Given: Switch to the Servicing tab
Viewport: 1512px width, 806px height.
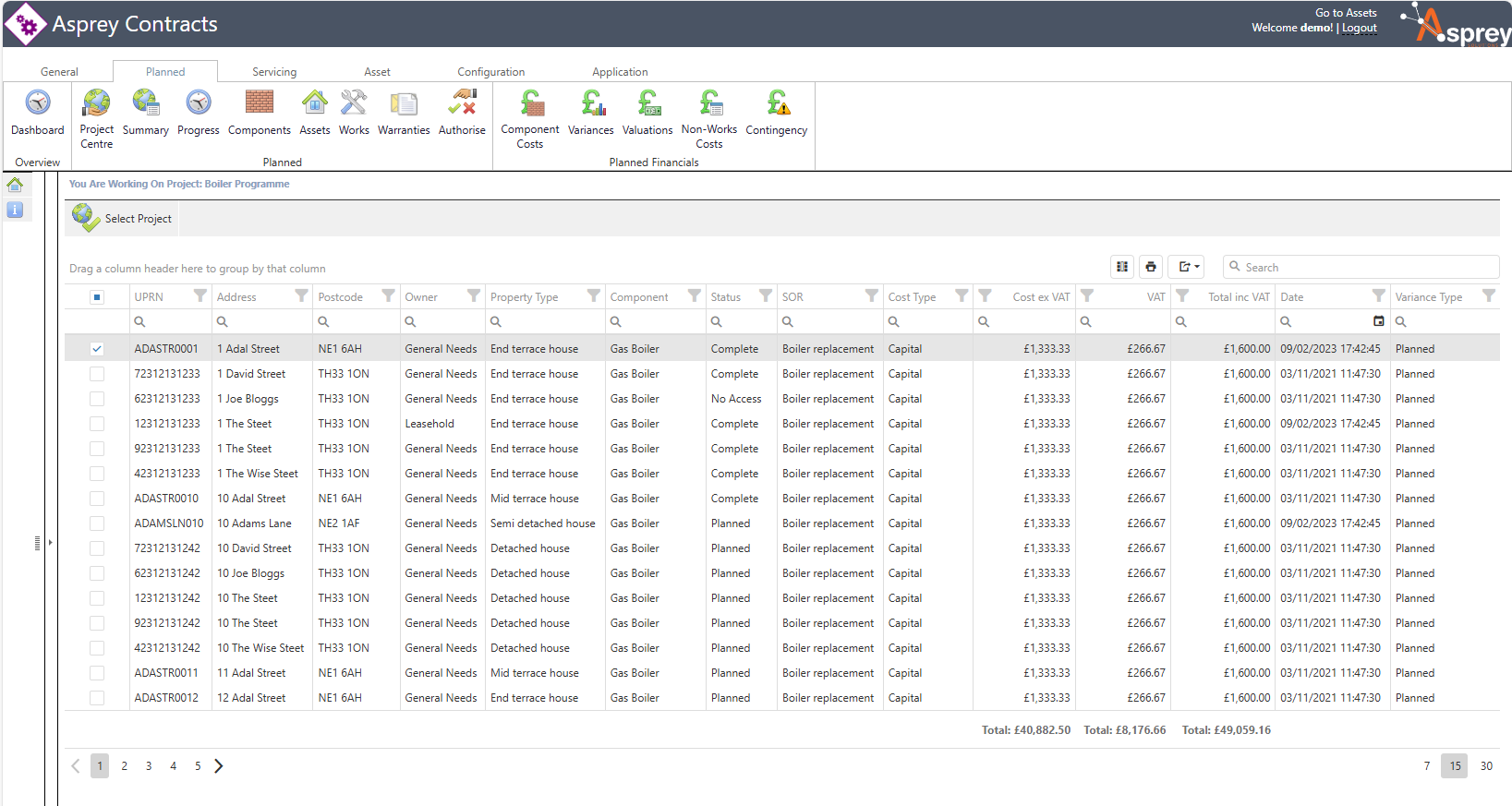Looking at the screenshot, I should tap(274, 72).
